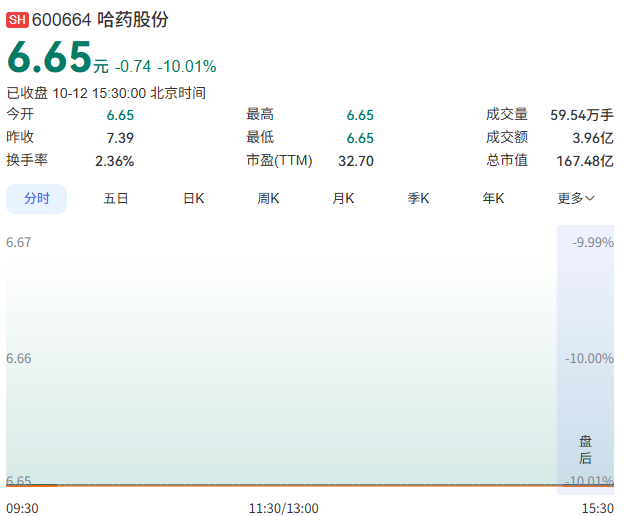Click the 昨收 value 7.39
This screenshot has height=516, width=625.
tap(120, 138)
